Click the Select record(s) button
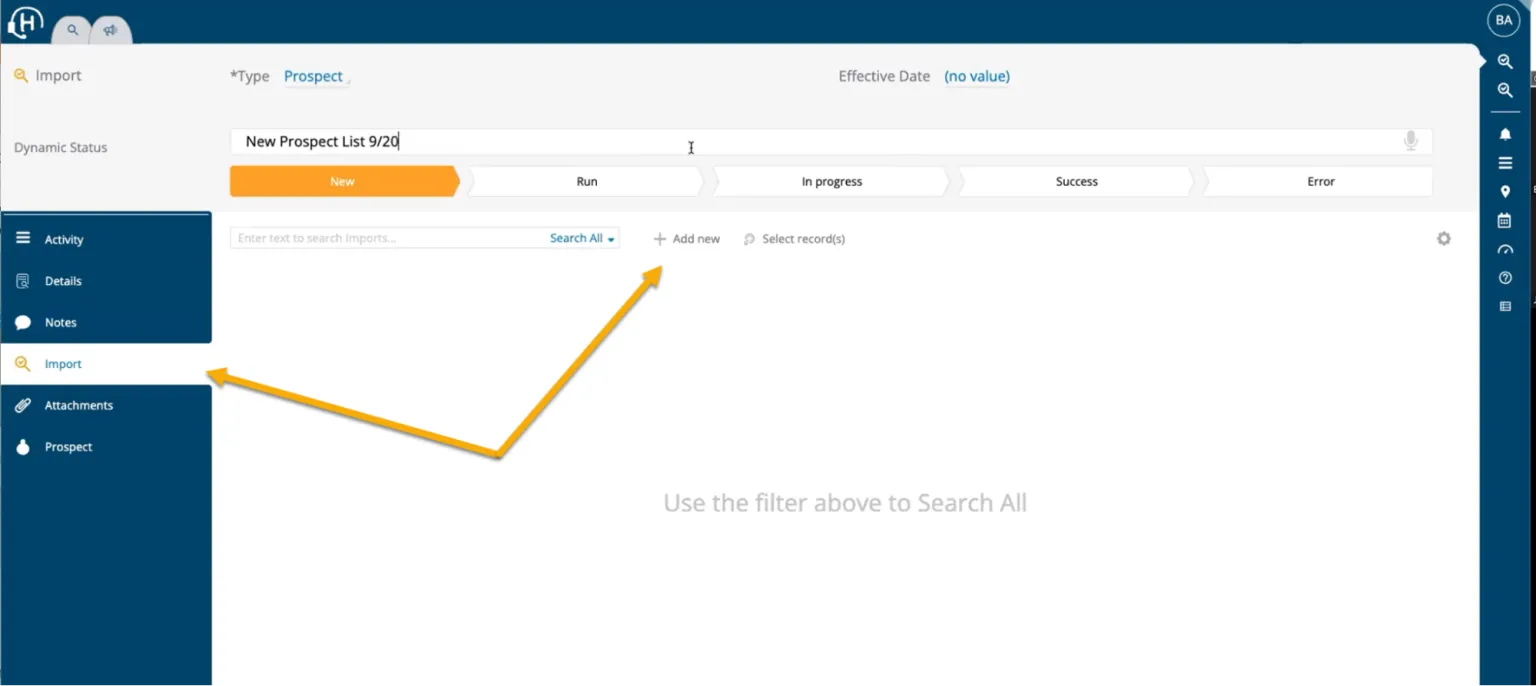Viewport: 1536px width, 686px height. 795,239
